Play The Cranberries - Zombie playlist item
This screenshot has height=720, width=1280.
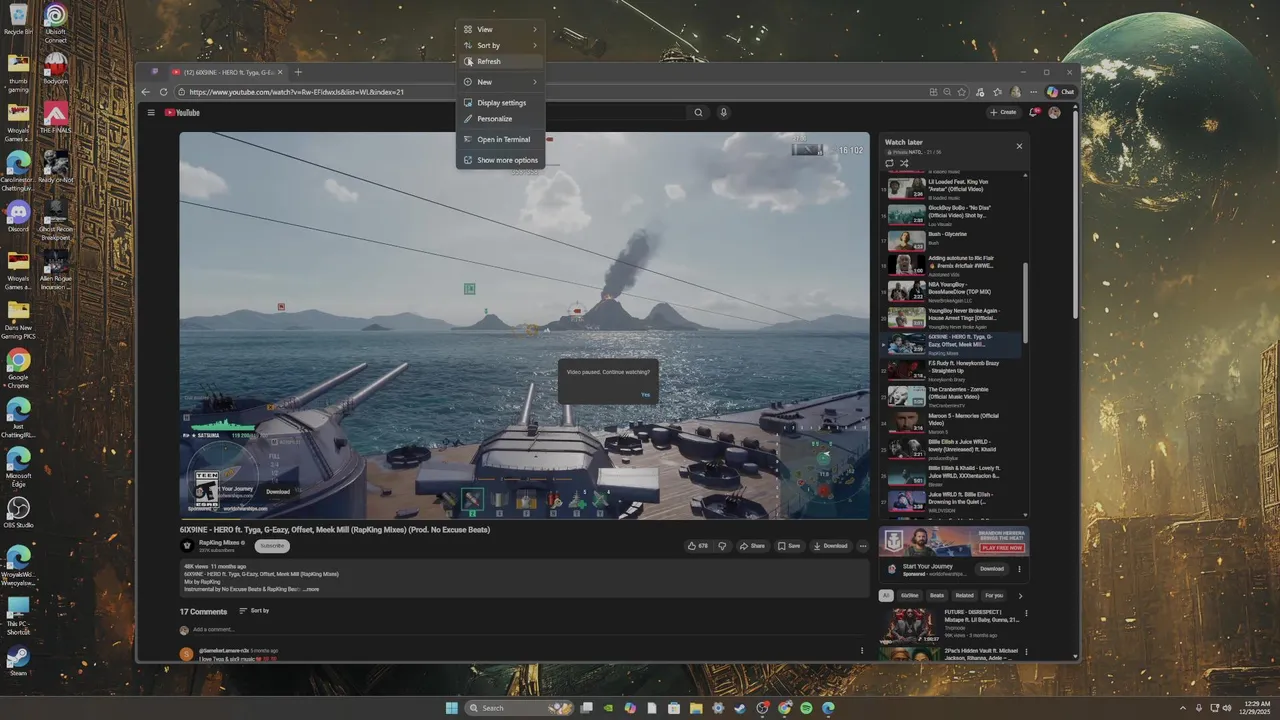point(950,396)
